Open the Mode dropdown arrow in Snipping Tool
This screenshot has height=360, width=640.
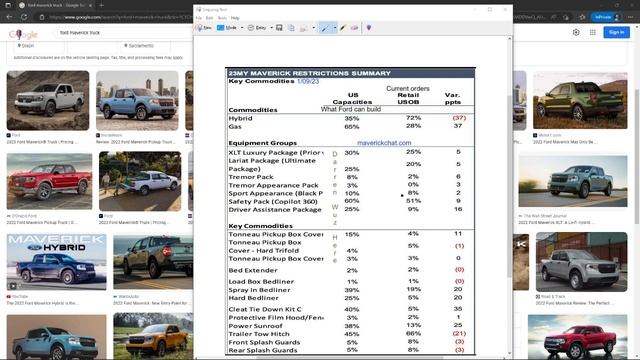click(242, 28)
